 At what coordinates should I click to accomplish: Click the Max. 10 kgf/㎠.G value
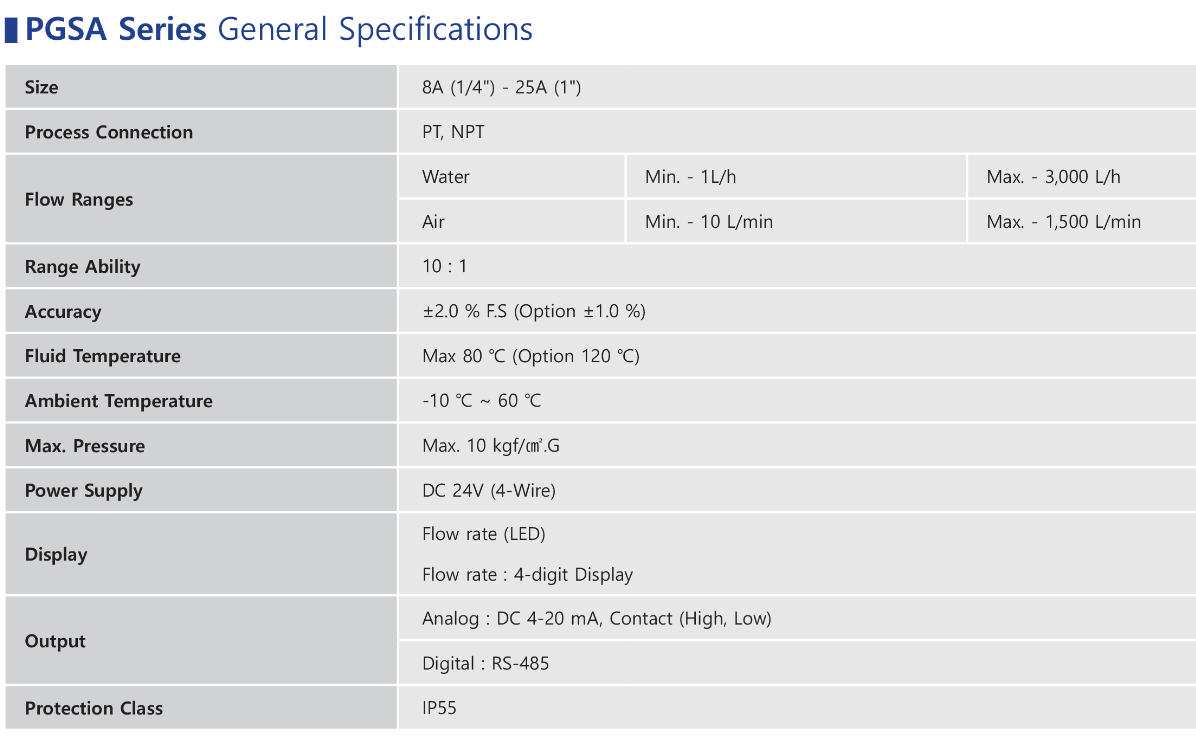click(490, 445)
